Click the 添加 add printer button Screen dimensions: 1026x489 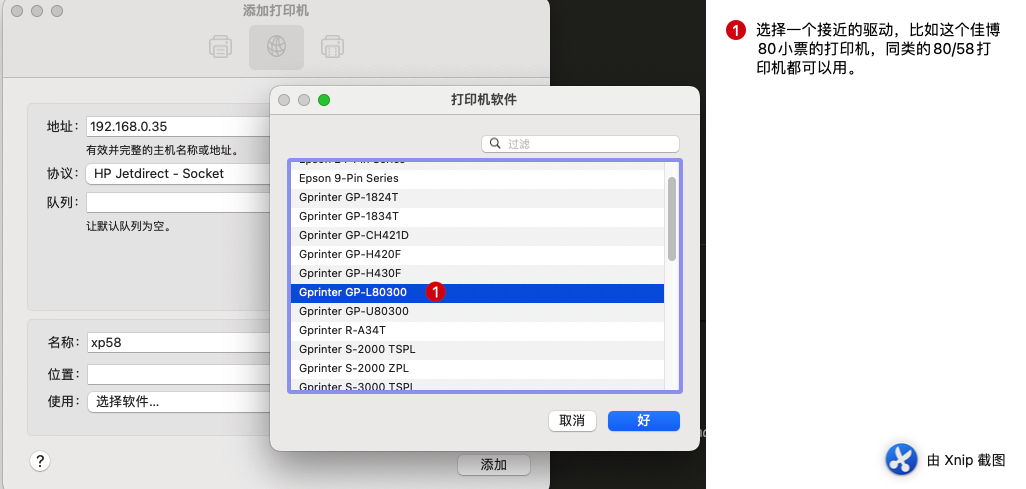pyautogui.click(x=493, y=465)
